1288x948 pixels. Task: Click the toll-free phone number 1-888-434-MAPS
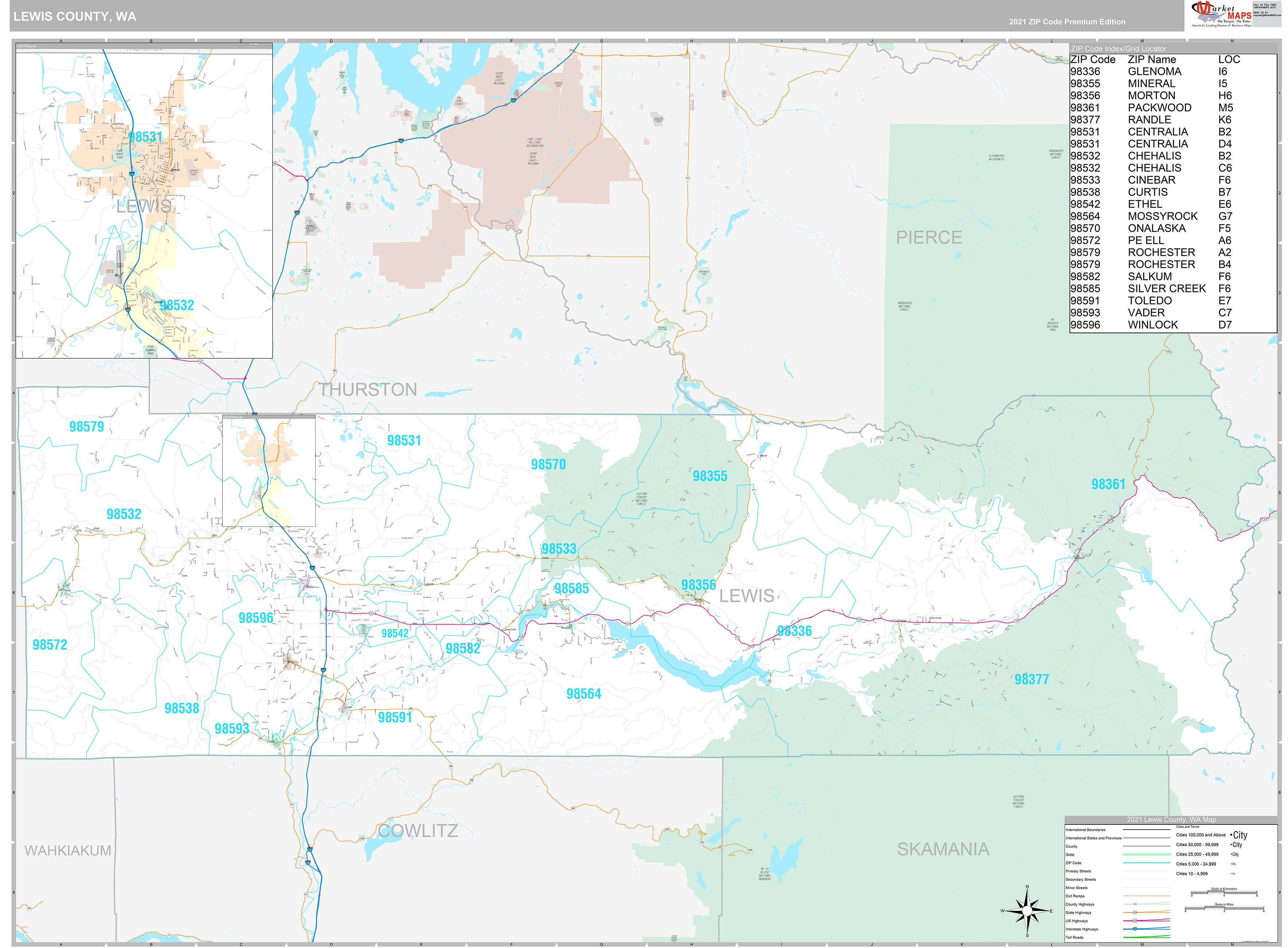pos(1265,7)
